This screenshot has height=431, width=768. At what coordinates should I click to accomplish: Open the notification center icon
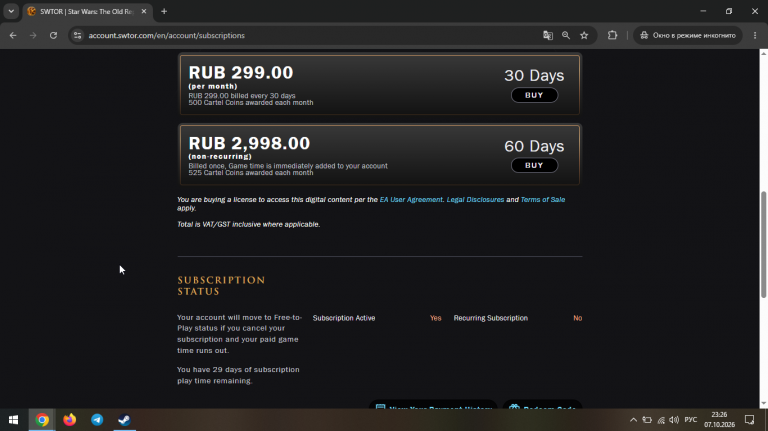pyautogui.click(x=749, y=420)
